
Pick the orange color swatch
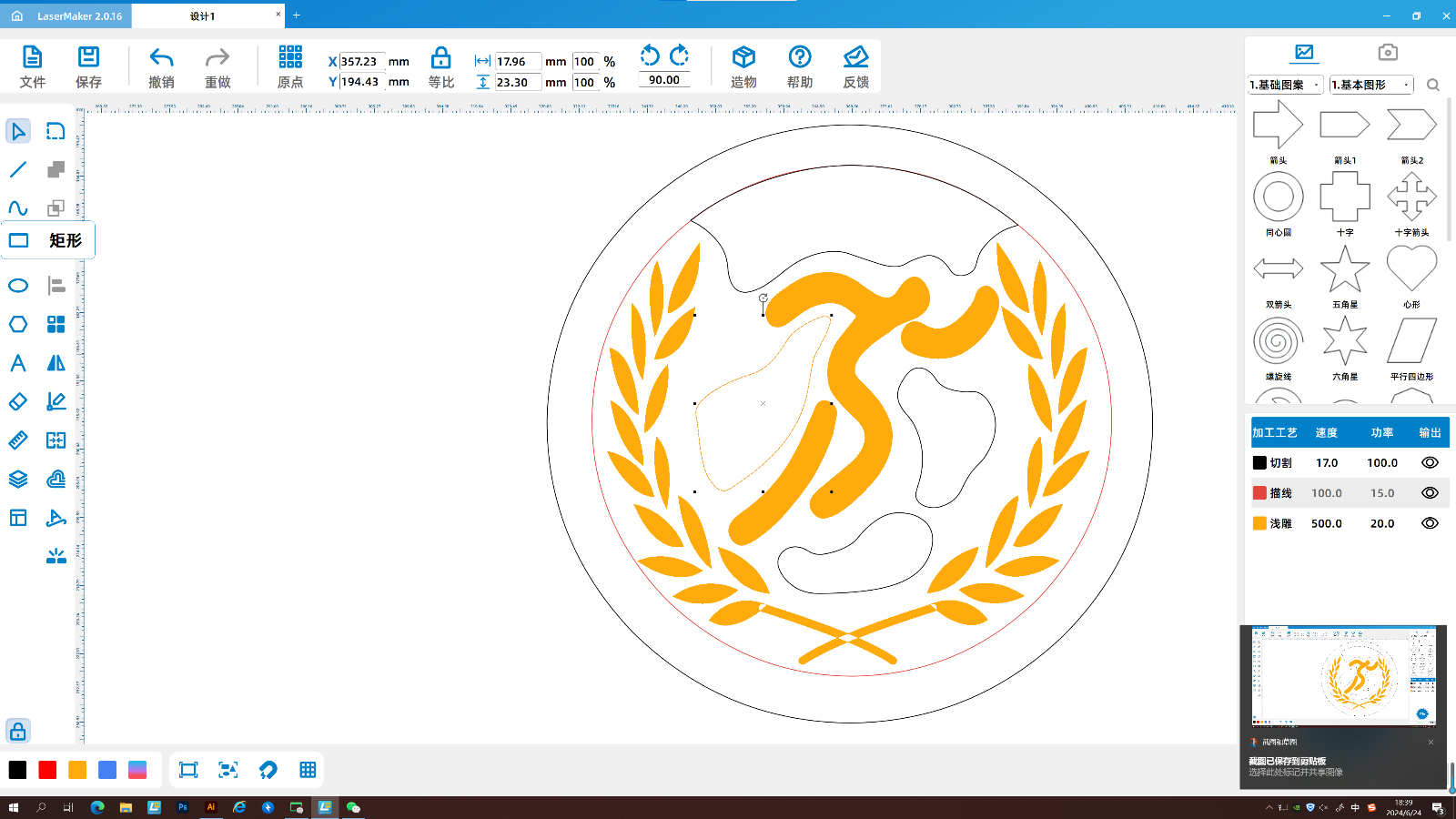(77, 770)
